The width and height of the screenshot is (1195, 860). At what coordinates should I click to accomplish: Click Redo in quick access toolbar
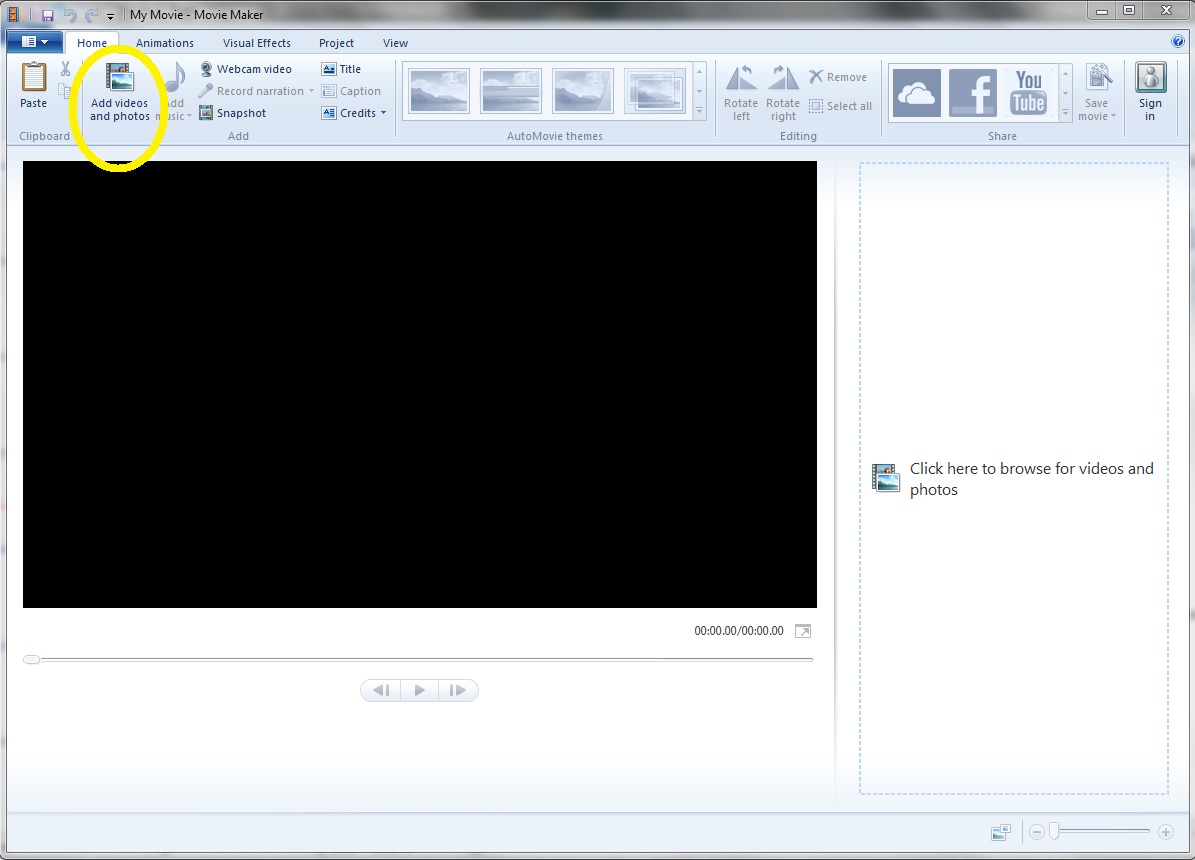pyautogui.click(x=91, y=14)
